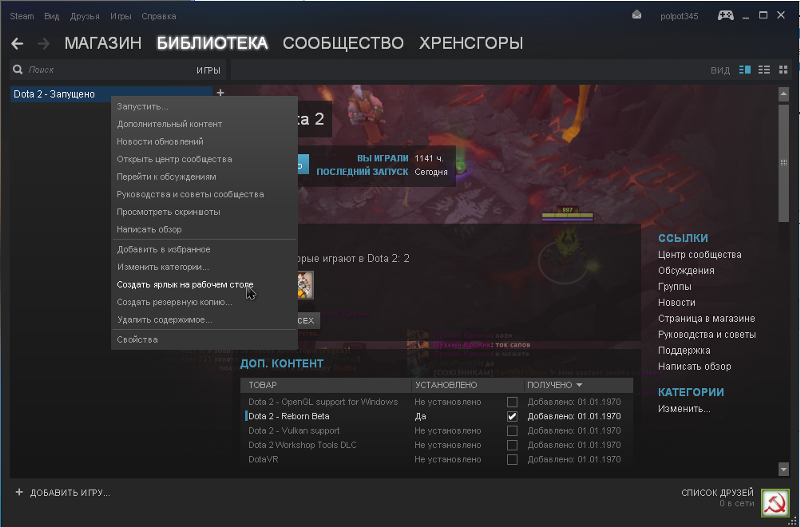Open the inbox envelope icon
The height and width of the screenshot is (527, 800).
click(x=636, y=15)
